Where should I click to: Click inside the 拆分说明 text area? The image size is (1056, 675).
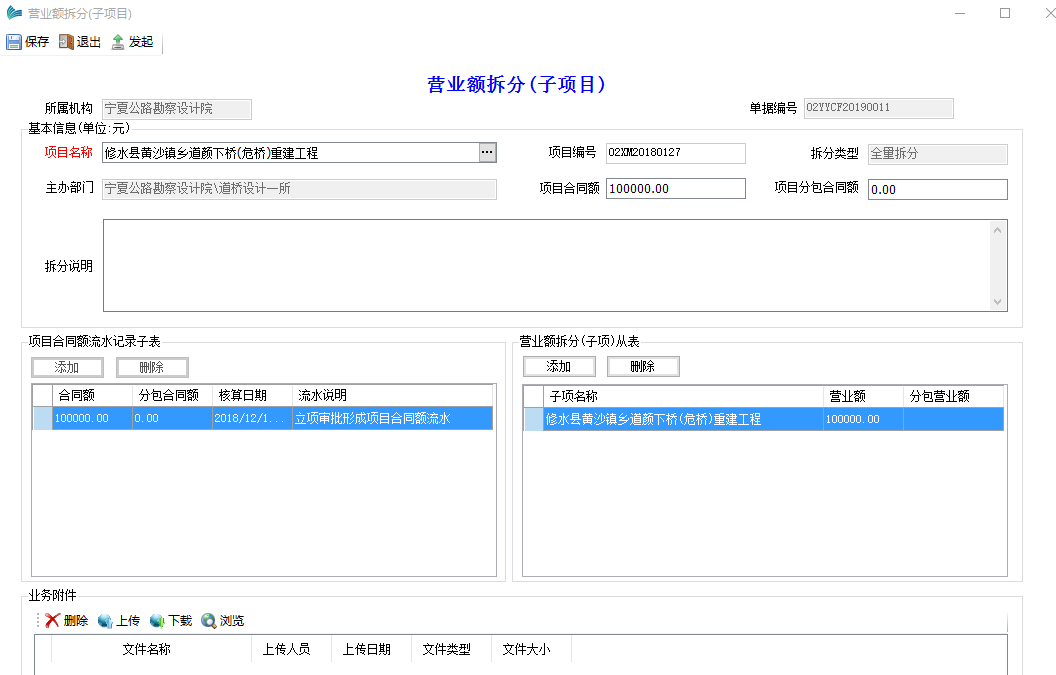click(547, 265)
